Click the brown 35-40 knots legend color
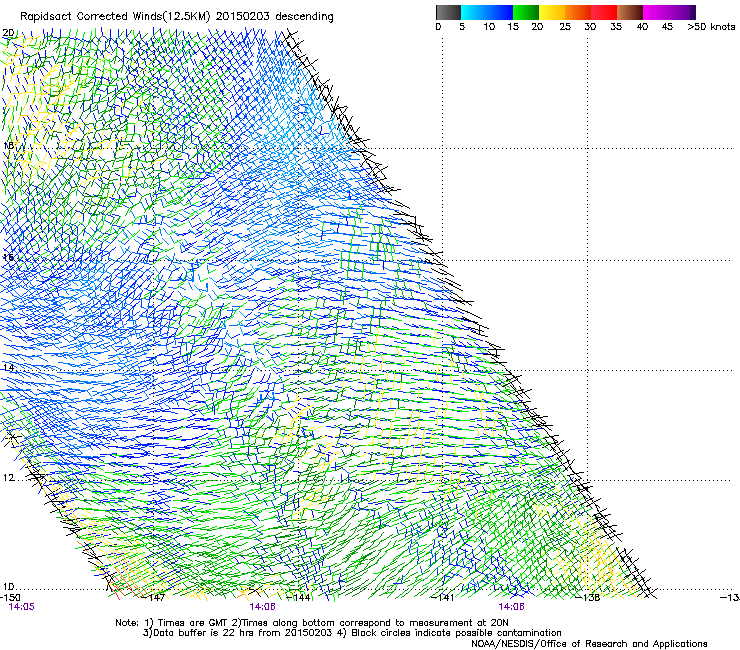740x650 pixels. coord(630,12)
